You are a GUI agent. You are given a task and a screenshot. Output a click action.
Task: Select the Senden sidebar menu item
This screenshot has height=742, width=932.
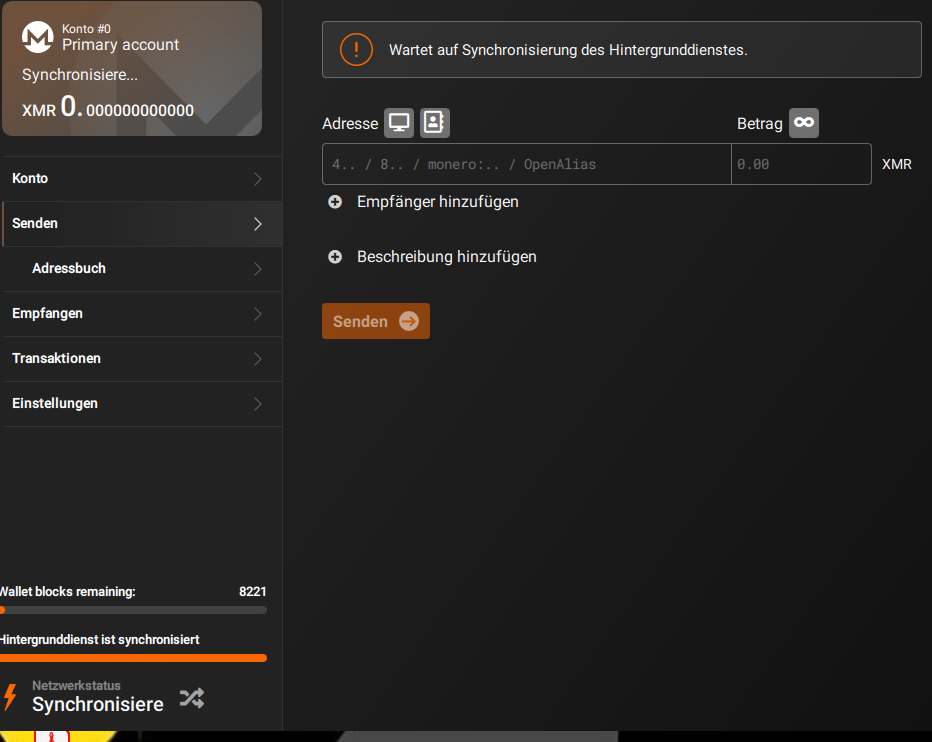[141, 224]
